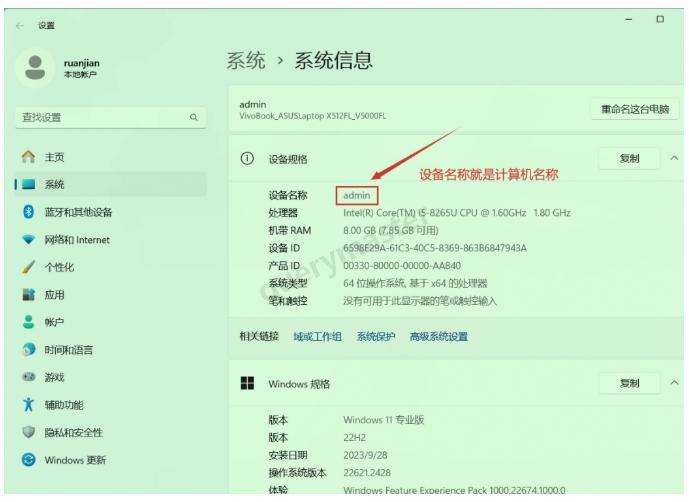Click the network Wi-Fi icon in sidebar
689x502 pixels.
click(x=29, y=240)
